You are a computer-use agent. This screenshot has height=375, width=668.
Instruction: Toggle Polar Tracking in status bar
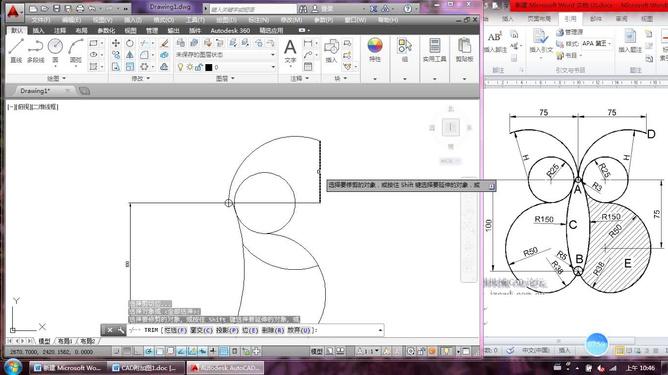[148, 351]
